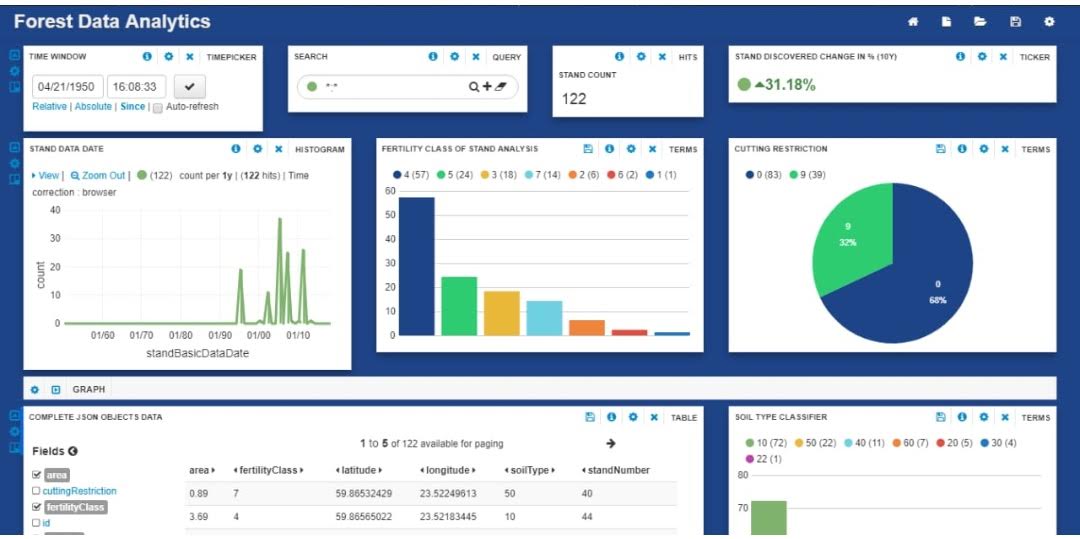The width and height of the screenshot is (1080, 539).
Task: Edit the 16:08:33 time field
Action: pos(136,87)
